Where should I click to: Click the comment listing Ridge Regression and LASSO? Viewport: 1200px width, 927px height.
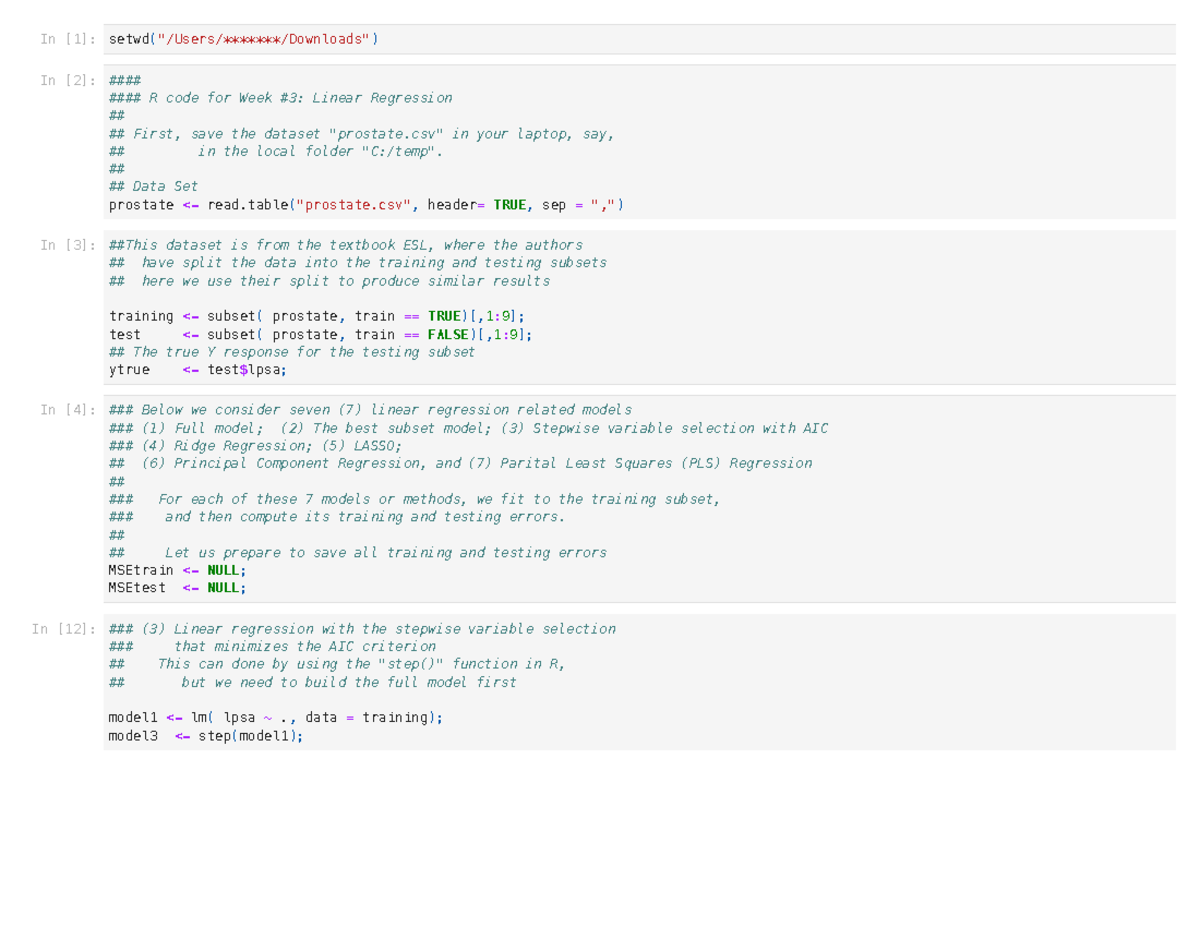coord(255,446)
